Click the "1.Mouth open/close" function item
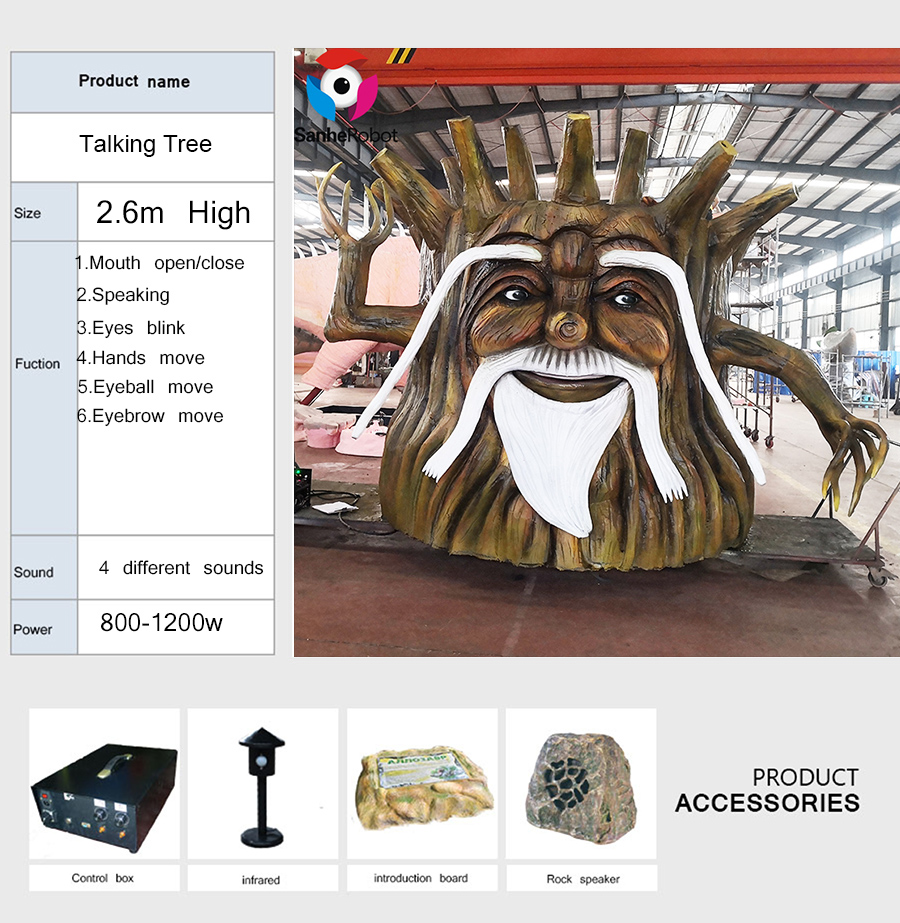 click(x=161, y=263)
